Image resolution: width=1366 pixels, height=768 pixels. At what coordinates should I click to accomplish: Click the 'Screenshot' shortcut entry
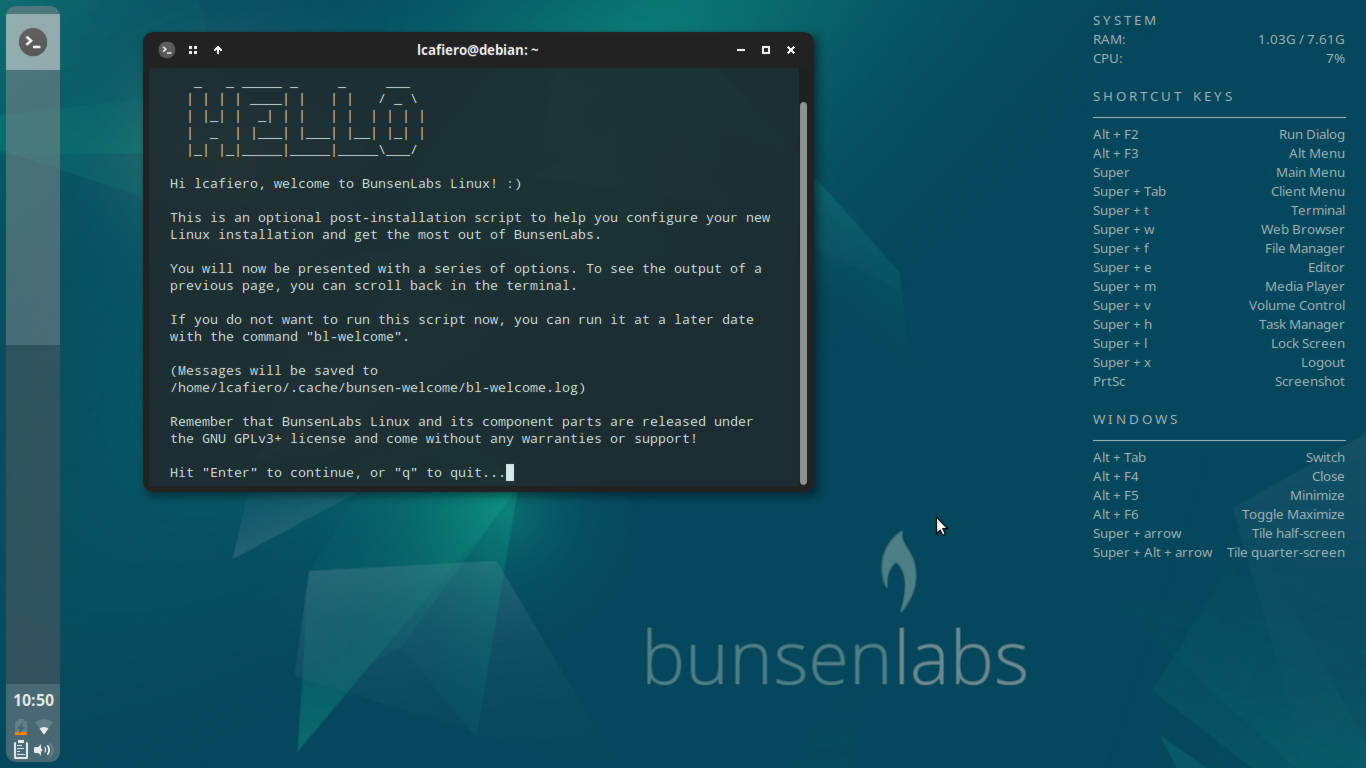point(1309,382)
